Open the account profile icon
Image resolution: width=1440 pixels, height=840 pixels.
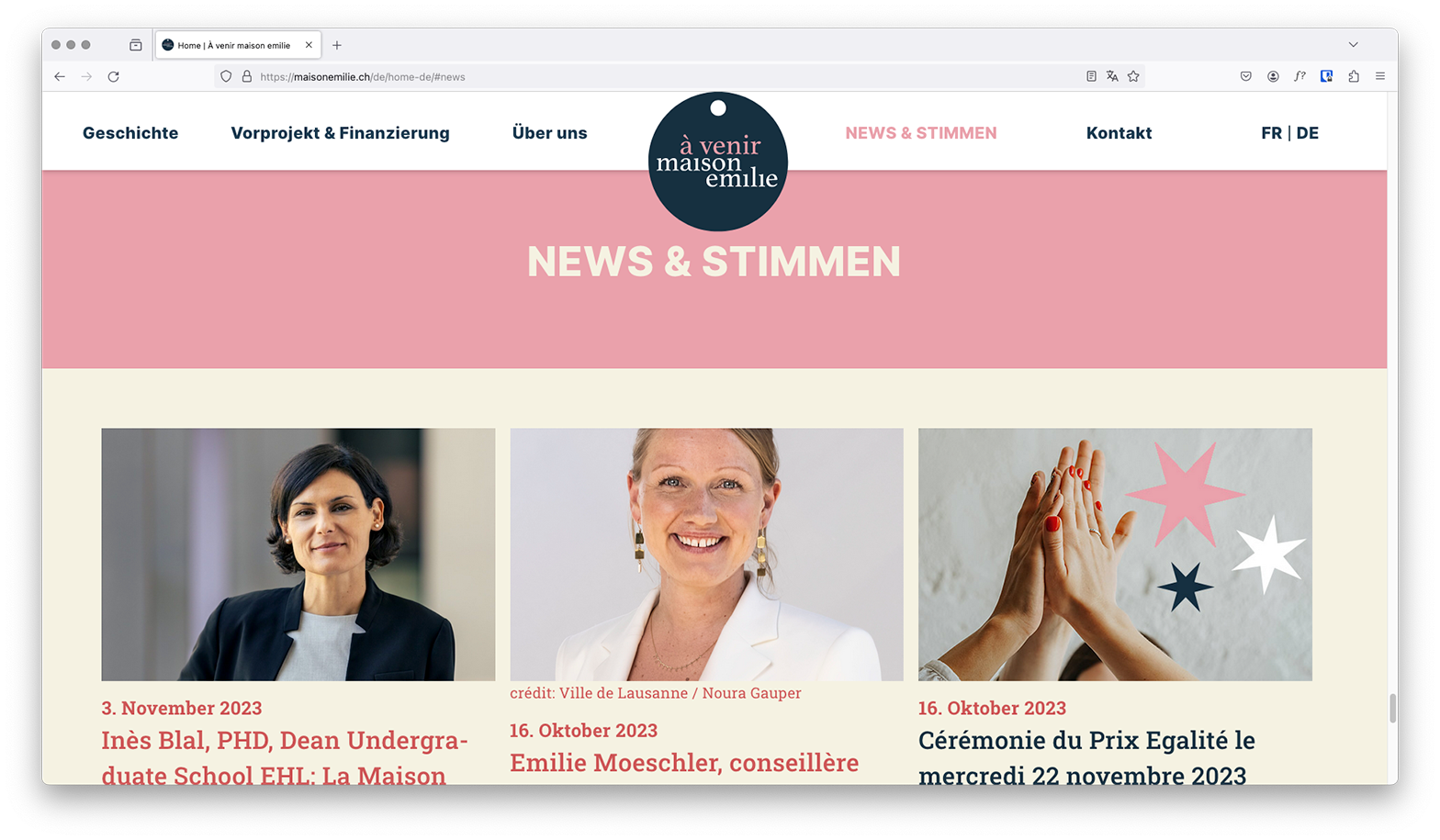(1273, 77)
